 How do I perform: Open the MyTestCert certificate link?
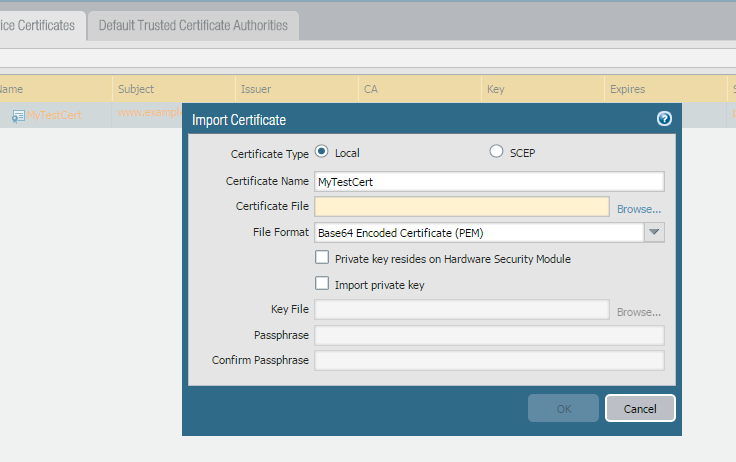coord(54,115)
